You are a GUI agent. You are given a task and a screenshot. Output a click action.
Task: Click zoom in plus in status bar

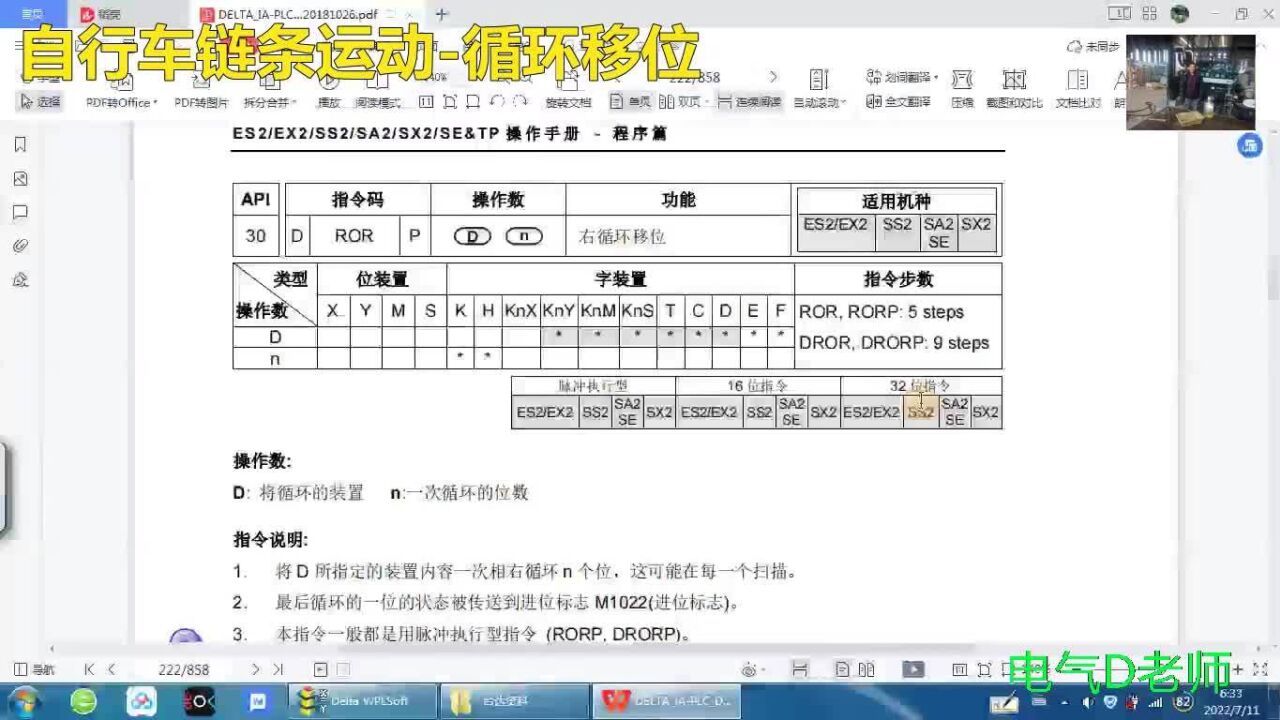pyautogui.click(x=1238, y=670)
